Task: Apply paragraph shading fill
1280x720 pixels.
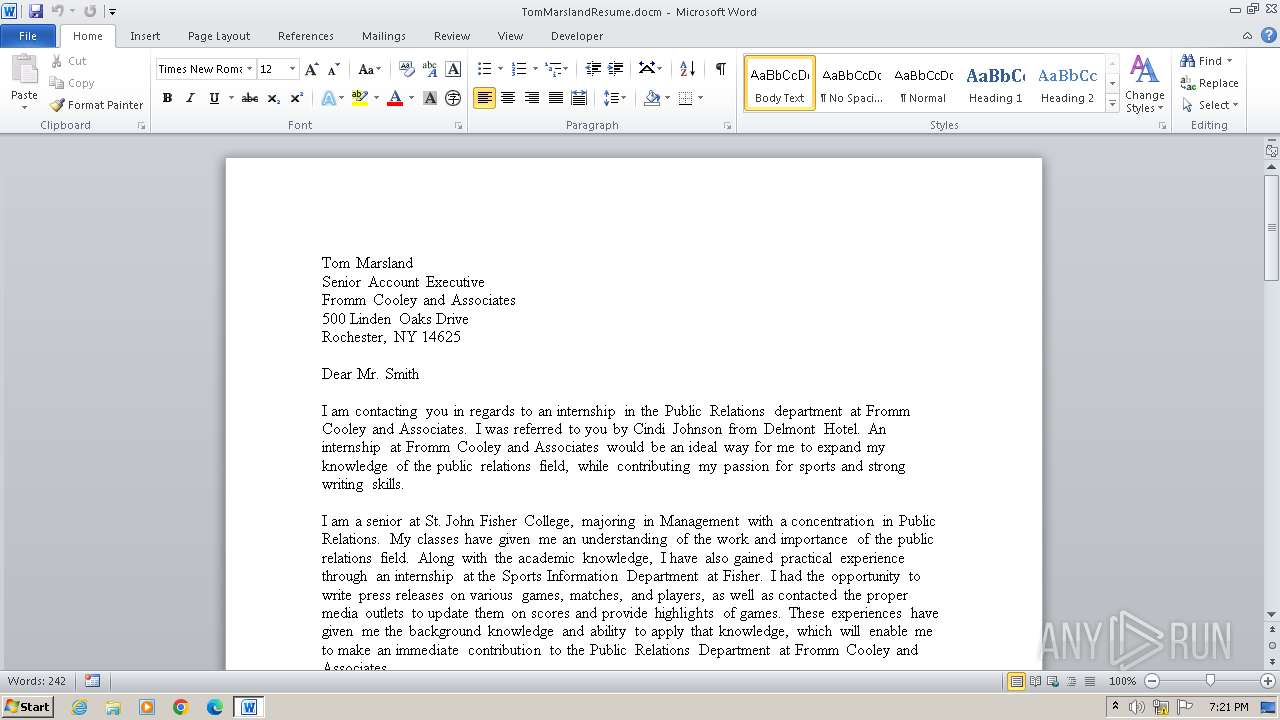Action: (x=652, y=98)
